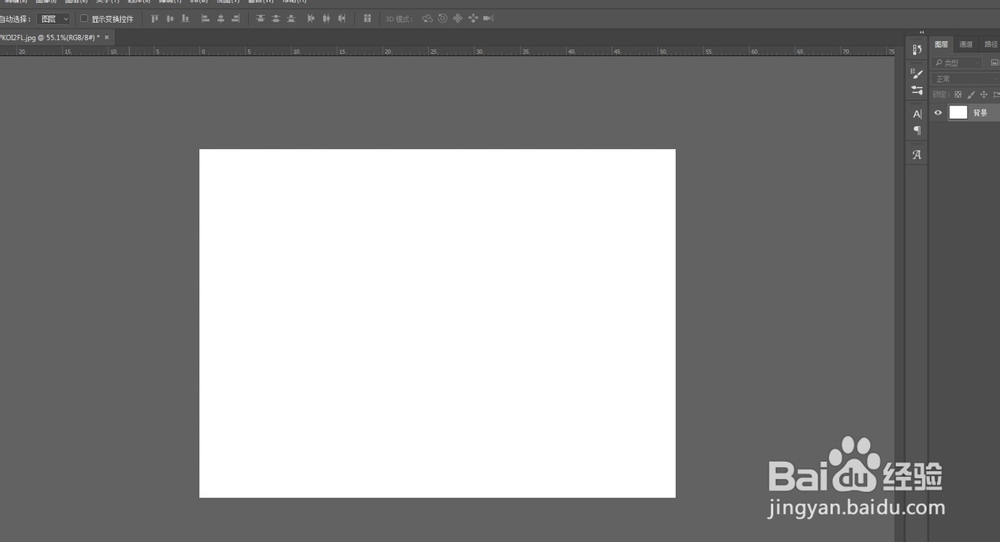Align left edges of layers
This screenshot has height=542, width=1000.
[x=205, y=18]
